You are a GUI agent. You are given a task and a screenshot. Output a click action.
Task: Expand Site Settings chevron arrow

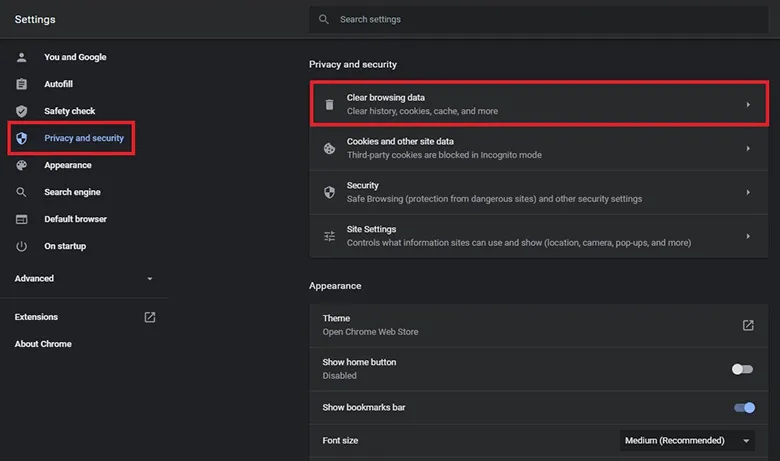[x=747, y=236]
